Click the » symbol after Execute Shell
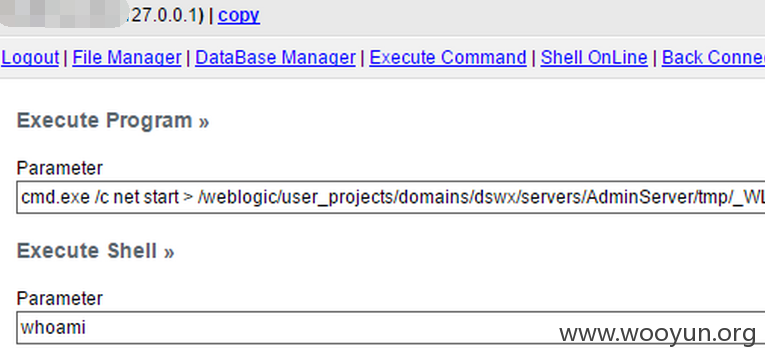Screen dimensions: 765x362 tap(169, 252)
